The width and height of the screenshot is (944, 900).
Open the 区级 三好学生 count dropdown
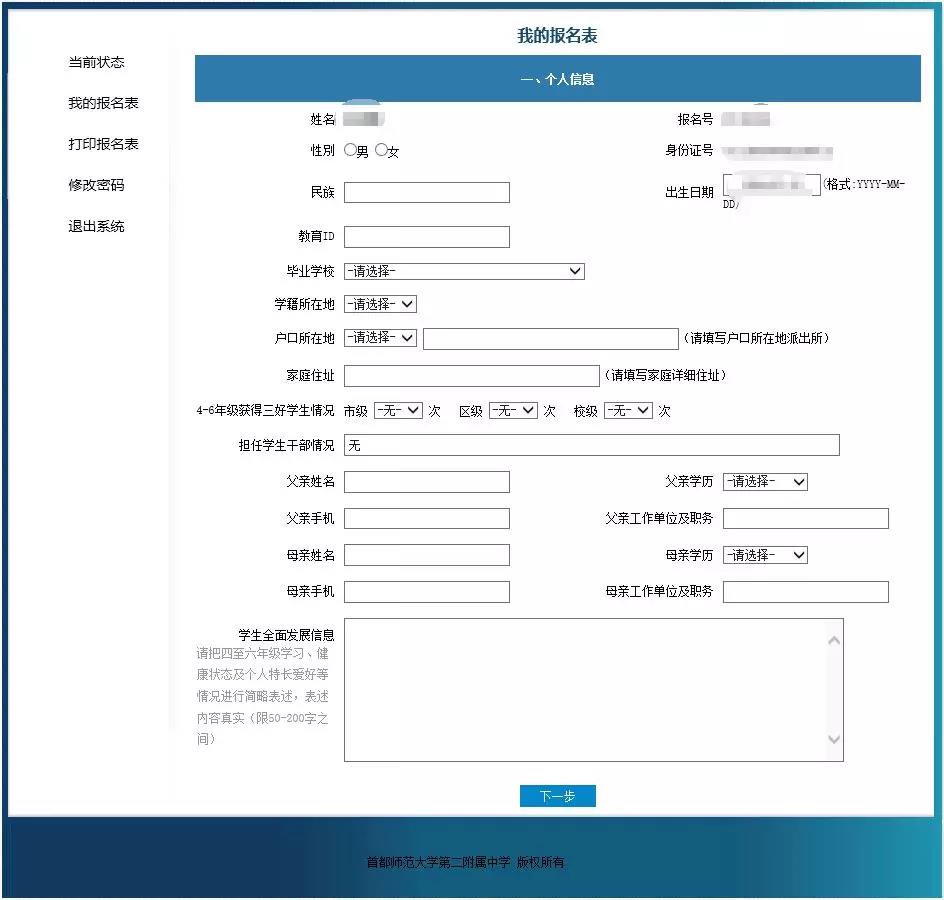click(513, 411)
